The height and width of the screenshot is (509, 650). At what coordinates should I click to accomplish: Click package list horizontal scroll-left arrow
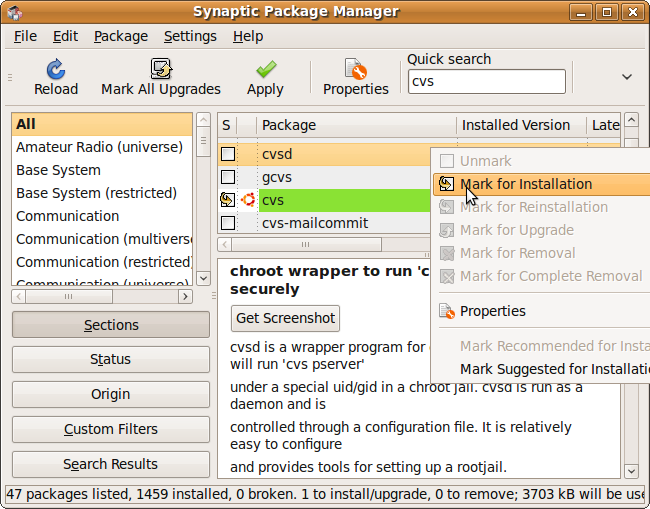click(225, 245)
